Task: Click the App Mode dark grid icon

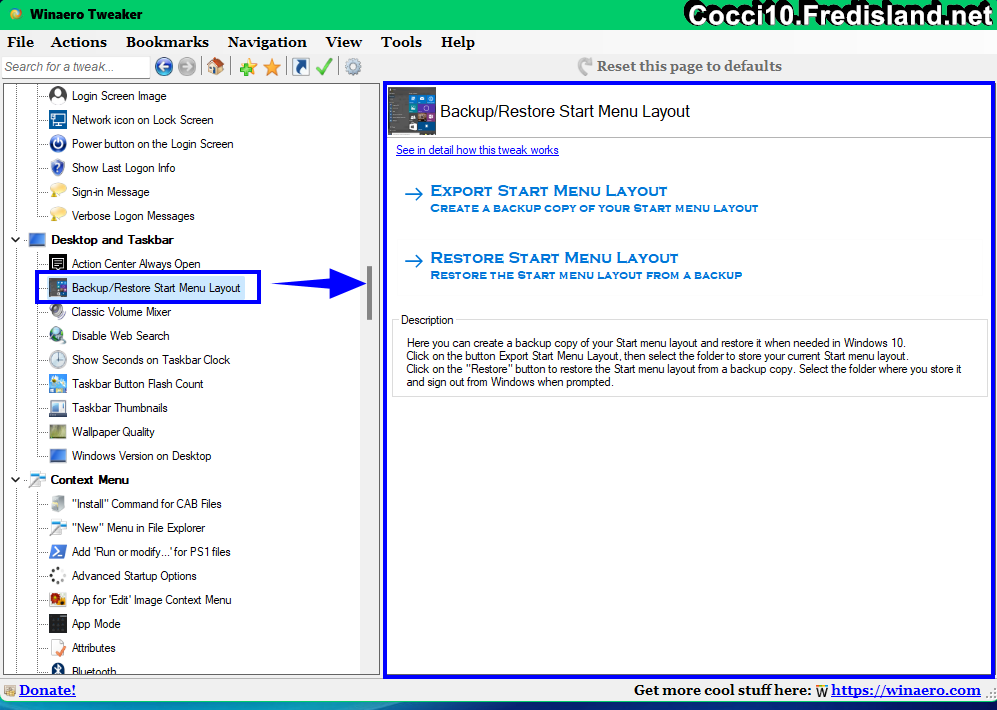Action: [58, 624]
